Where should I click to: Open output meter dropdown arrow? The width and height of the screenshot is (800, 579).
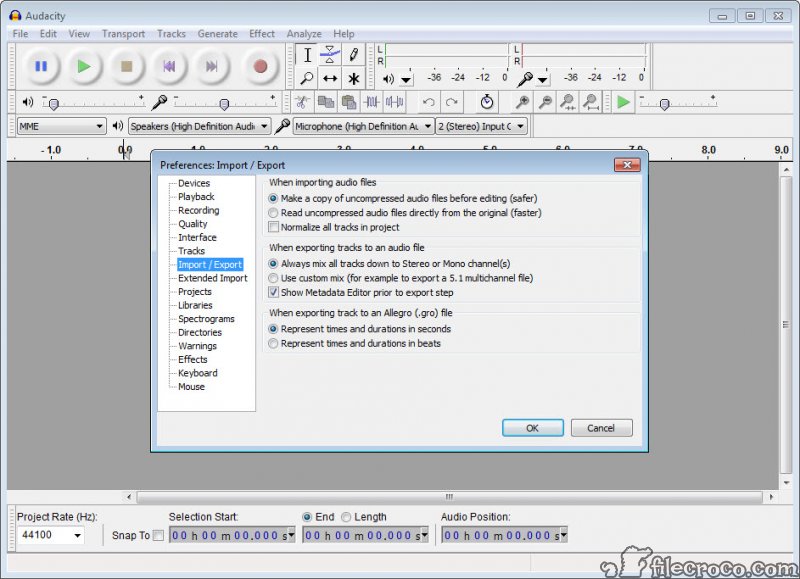point(406,80)
